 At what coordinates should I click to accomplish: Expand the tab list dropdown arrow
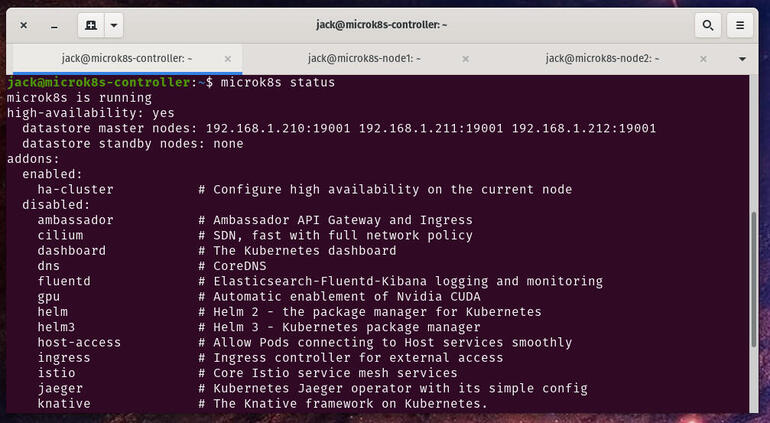click(x=742, y=59)
